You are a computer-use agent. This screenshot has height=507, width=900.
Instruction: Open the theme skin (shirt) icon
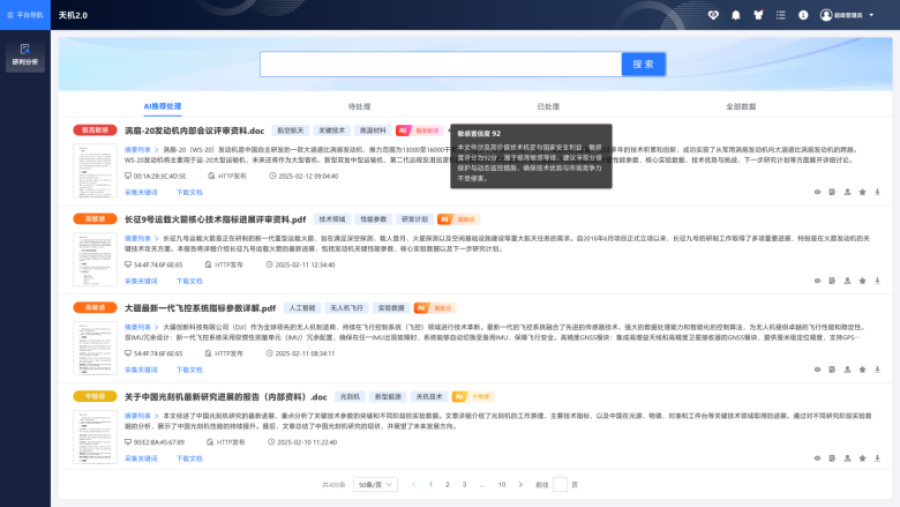pyautogui.click(x=759, y=15)
